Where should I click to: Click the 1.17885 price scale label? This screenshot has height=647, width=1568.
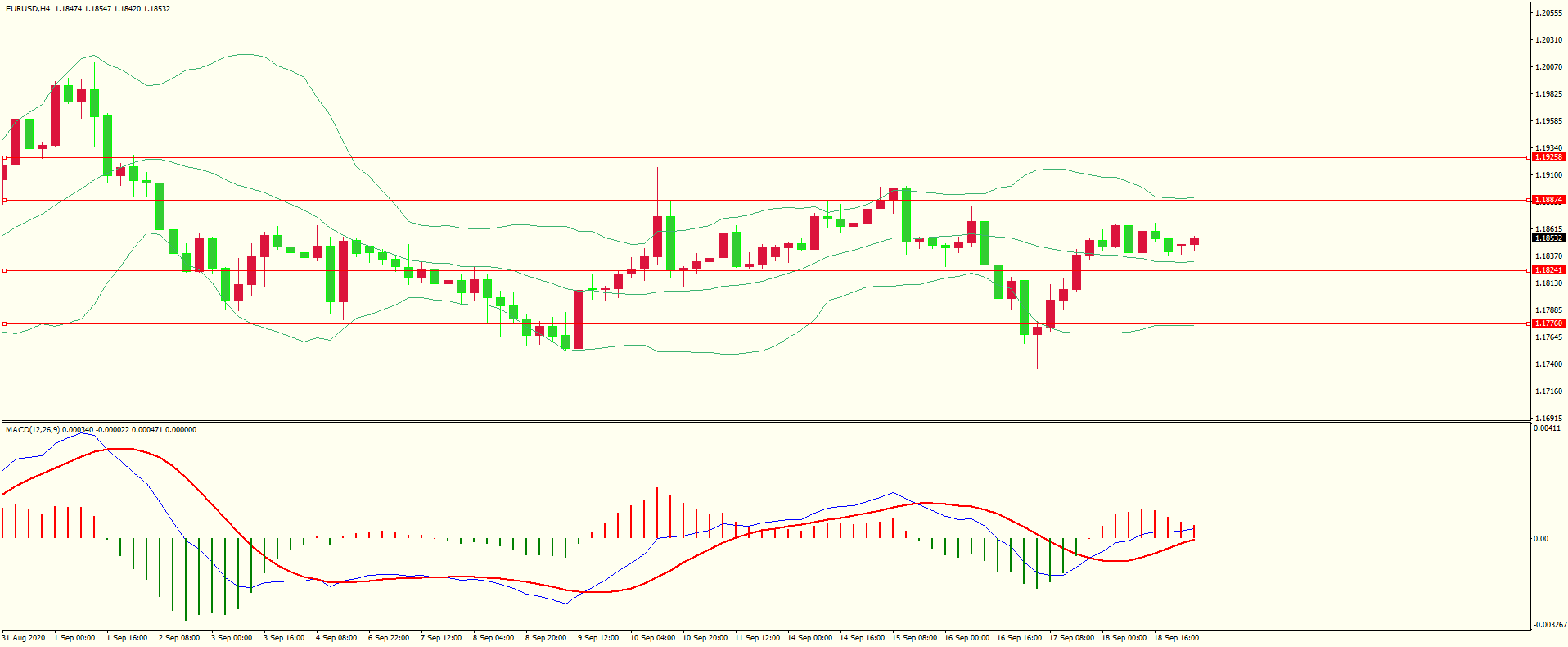(1549, 310)
